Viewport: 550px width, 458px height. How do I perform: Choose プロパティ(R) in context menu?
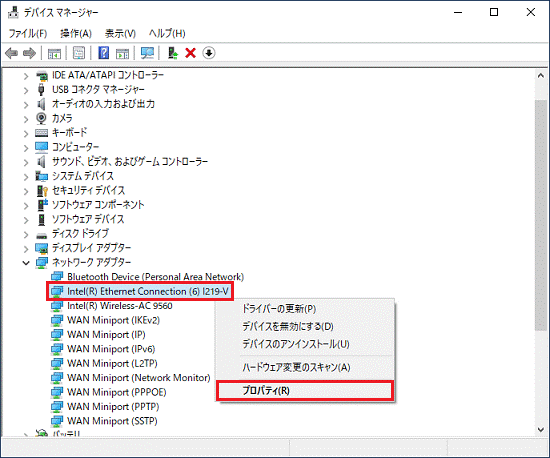[305, 391]
